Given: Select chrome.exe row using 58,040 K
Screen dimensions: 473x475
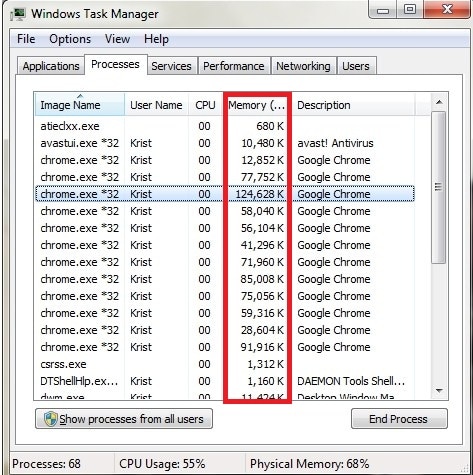Looking at the screenshot, I should [224, 211].
